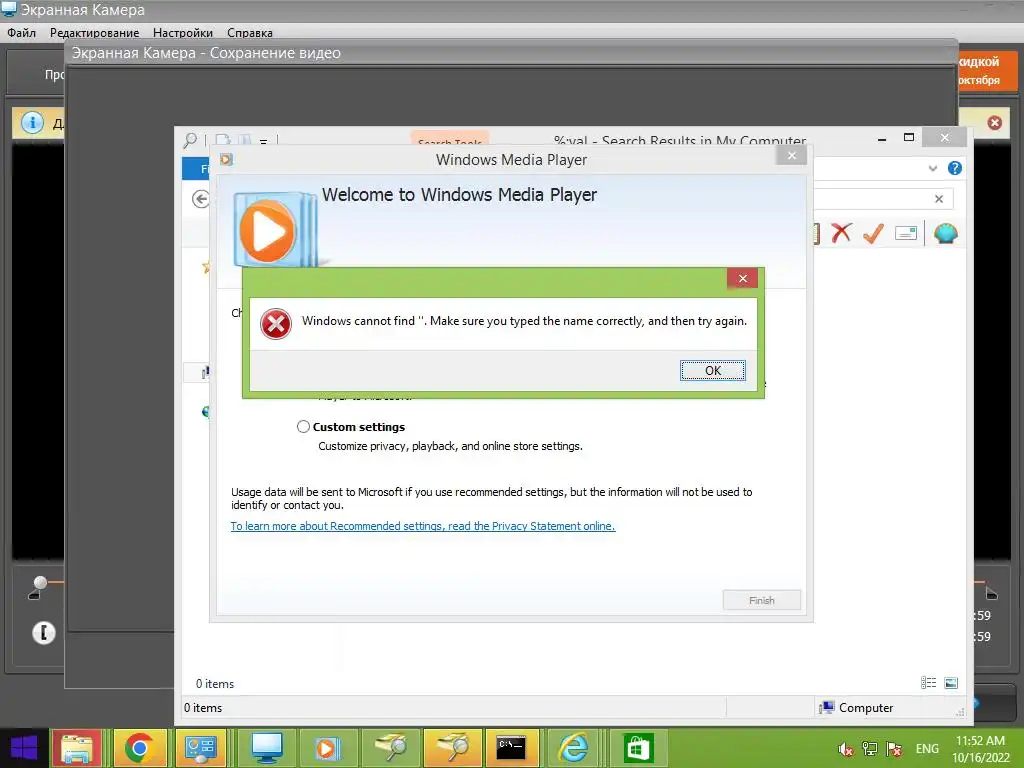The height and width of the screenshot is (768, 1024).
Task: Click the magnifier icon in Explorer title bar
Action: click(x=190, y=139)
